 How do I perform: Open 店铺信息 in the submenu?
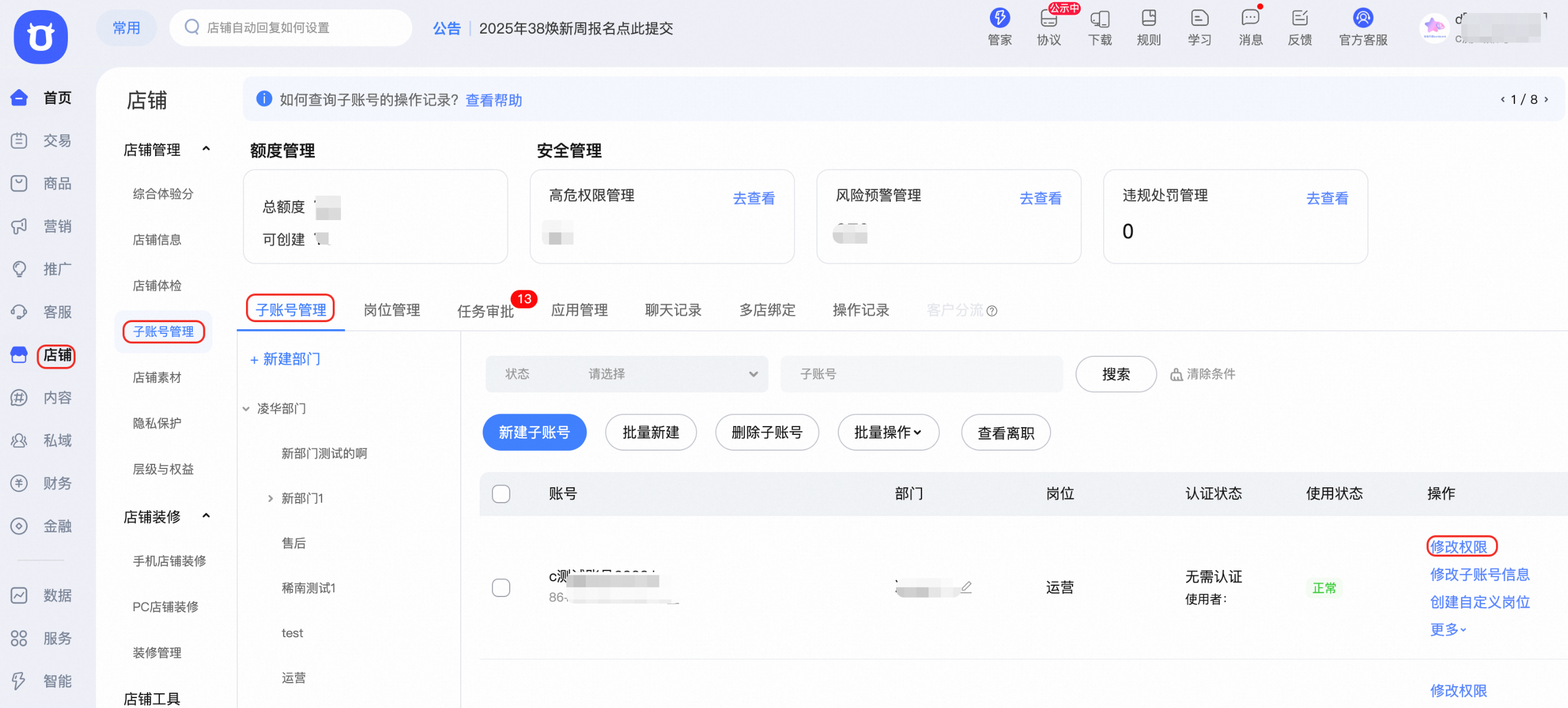click(157, 240)
